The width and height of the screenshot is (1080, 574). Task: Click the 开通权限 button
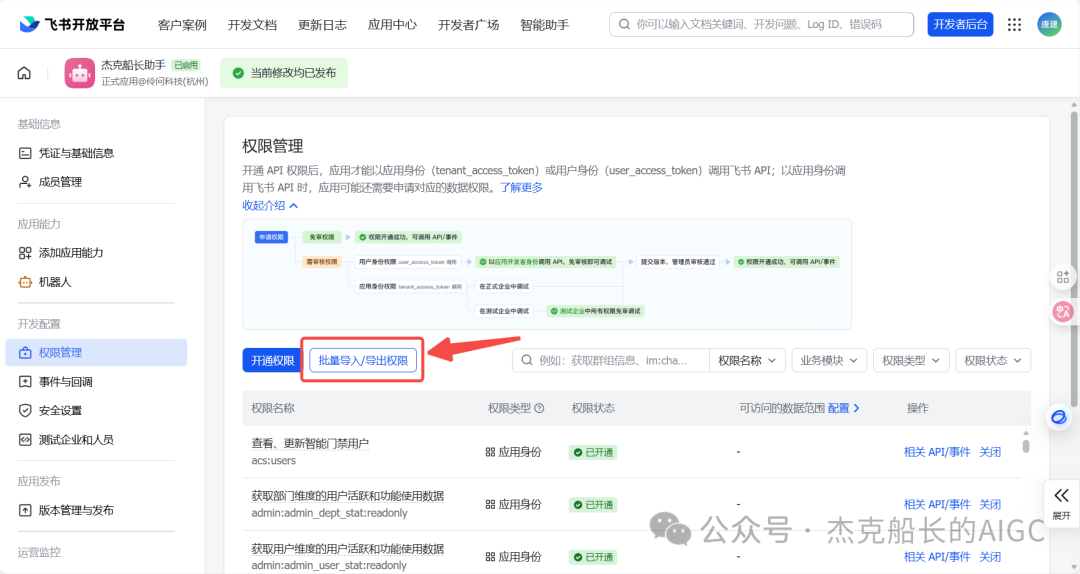[272, 360]
